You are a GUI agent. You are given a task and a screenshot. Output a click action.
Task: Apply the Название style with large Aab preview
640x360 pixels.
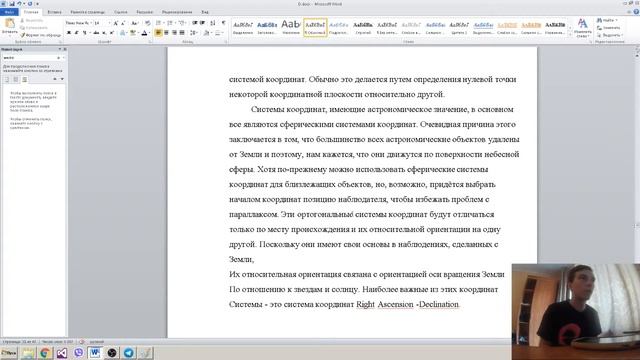pyautogui.click(x=291, y=28)
